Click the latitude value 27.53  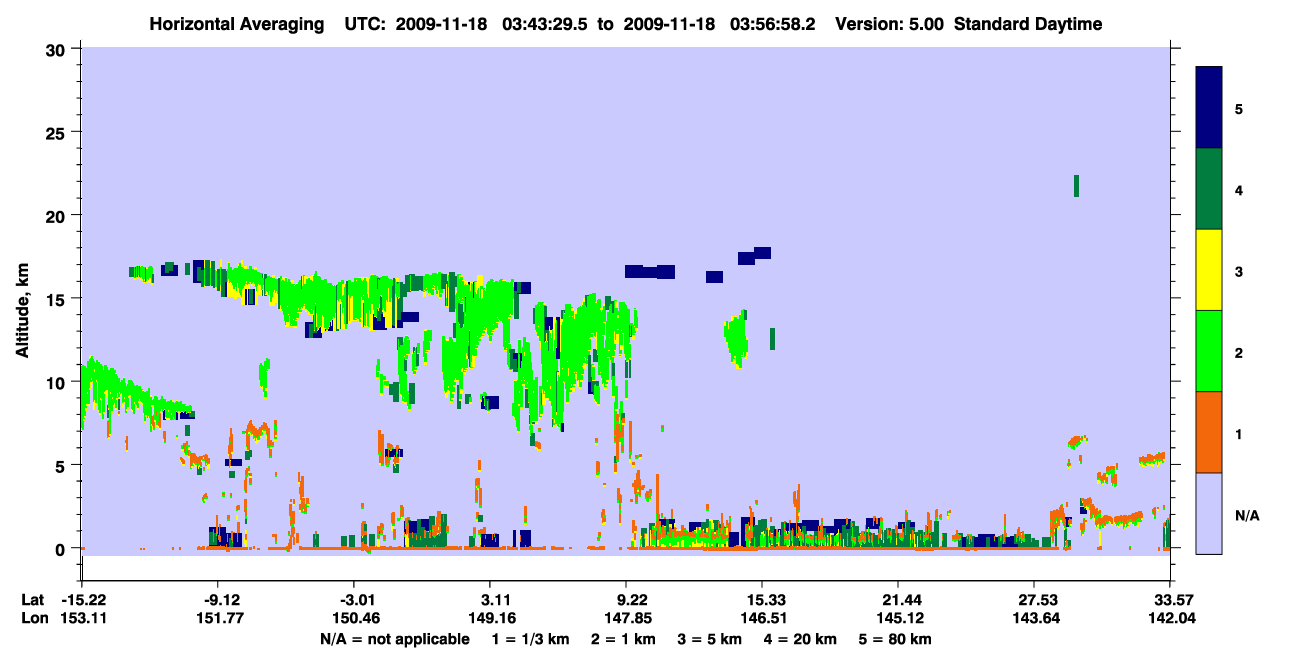click(x=1035, y=600)
